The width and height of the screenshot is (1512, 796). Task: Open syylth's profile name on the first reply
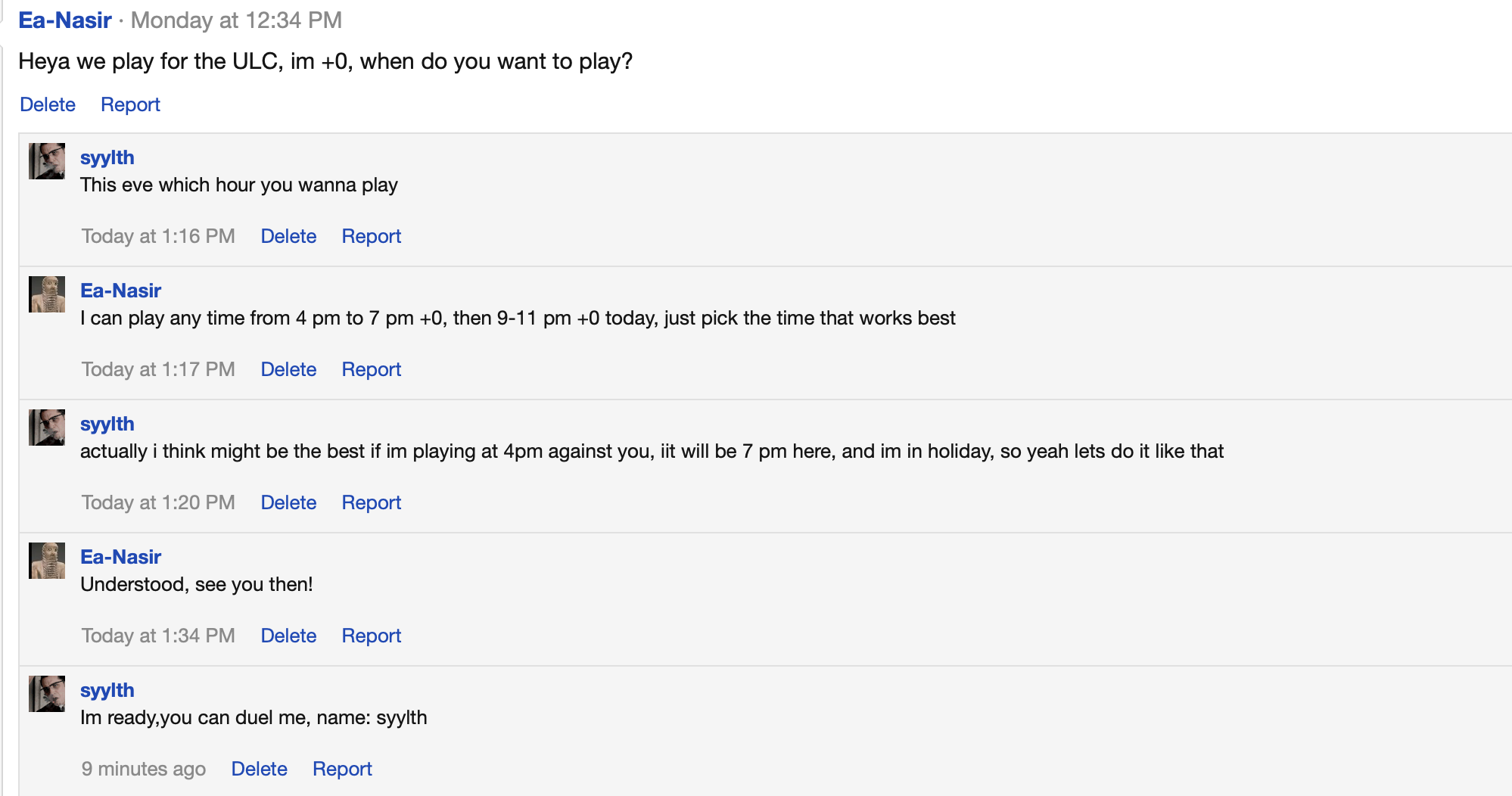coord(107,157)
